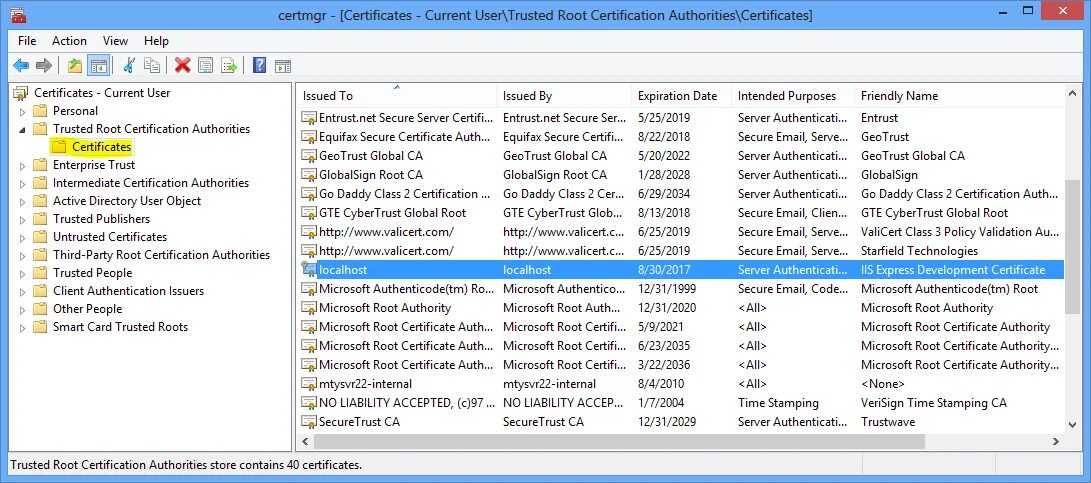
Task: Click the certmgr icon in title bar
Action: [19, 15]
